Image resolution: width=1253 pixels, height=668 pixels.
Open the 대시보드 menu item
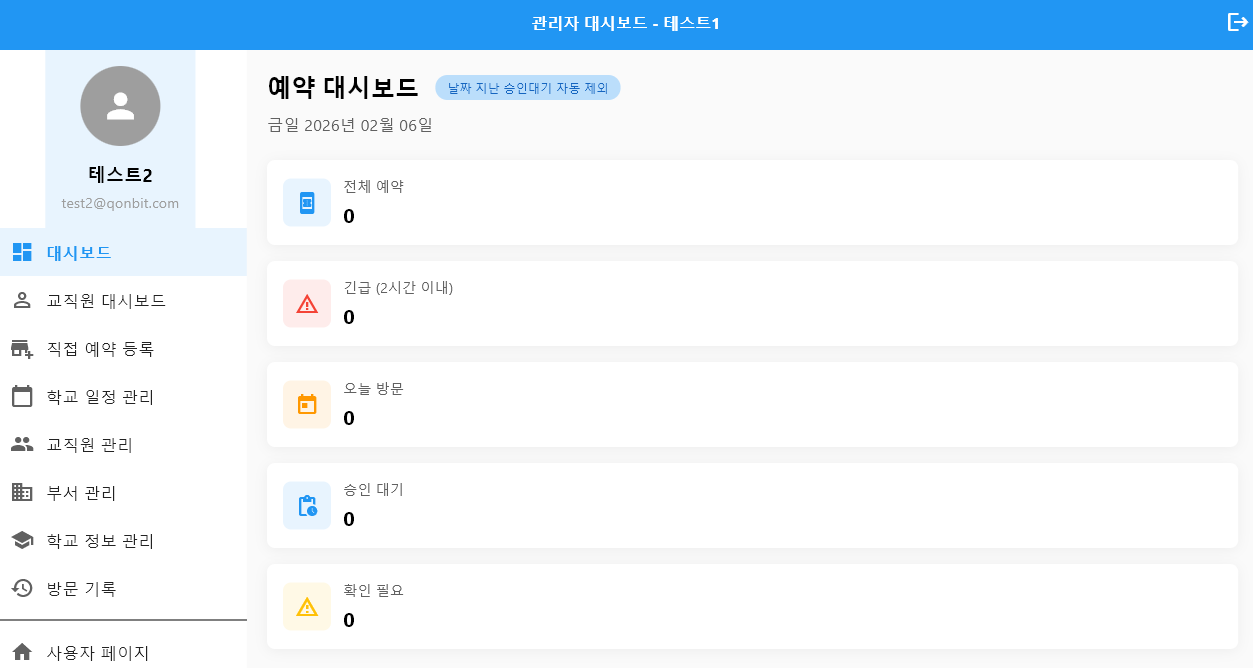click(x=79, y=252)
